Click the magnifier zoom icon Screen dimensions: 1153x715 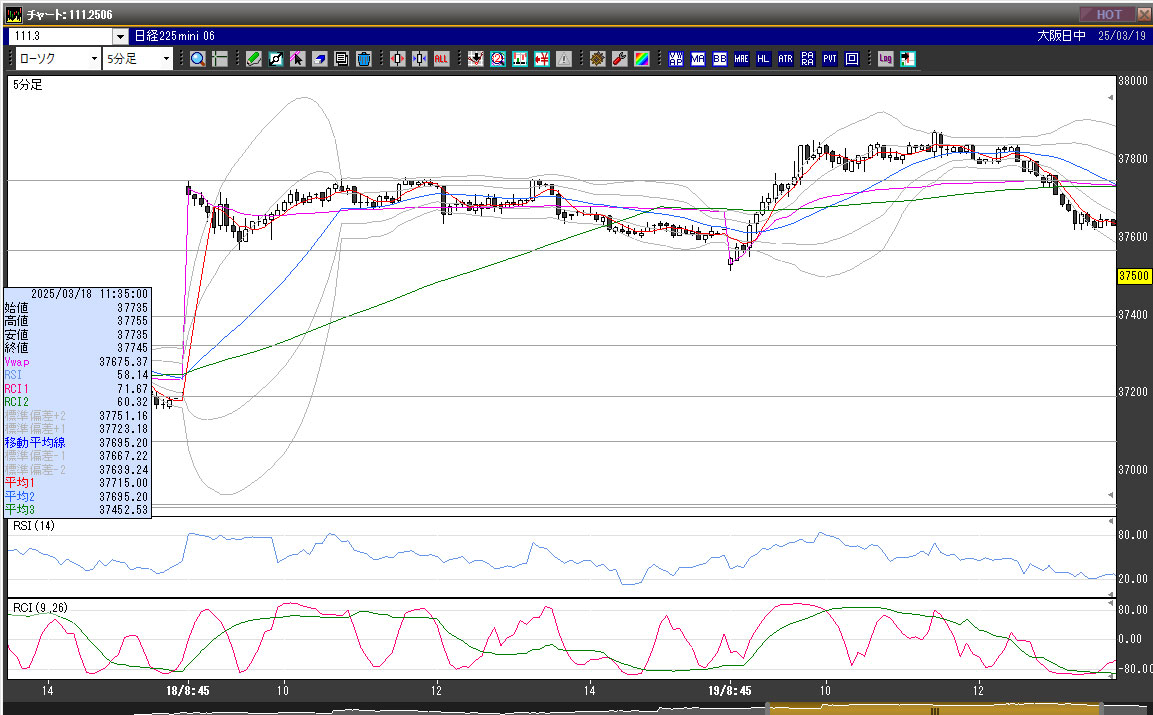click(198, 59)
